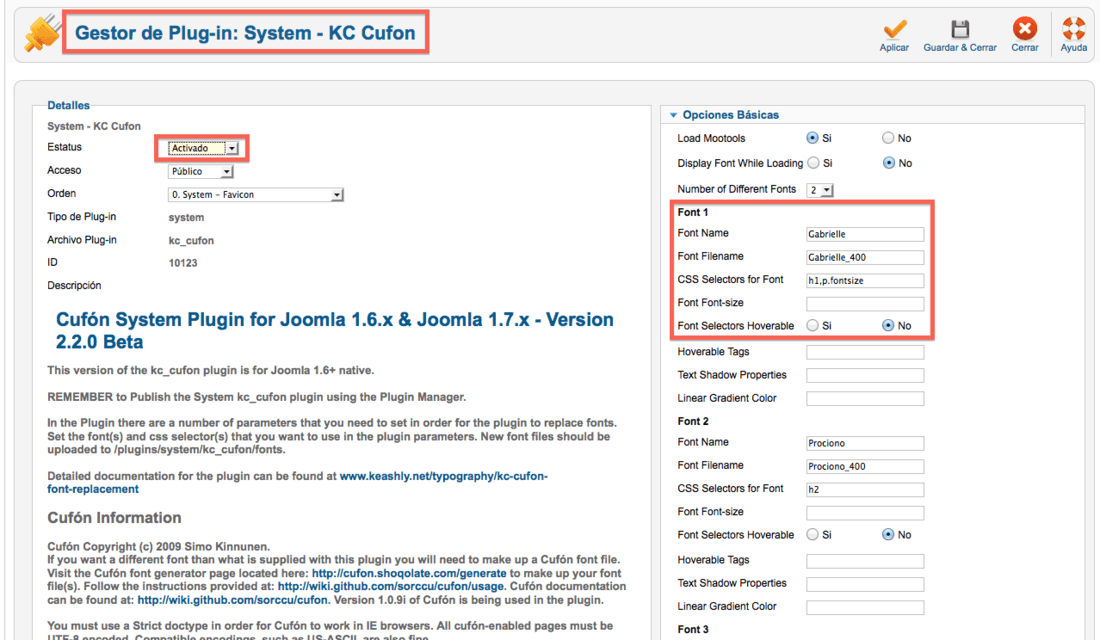The image size is (1100, 640).
Task: Click the Font 1 Text Shadow Properties field
Action: pos(865,375)
